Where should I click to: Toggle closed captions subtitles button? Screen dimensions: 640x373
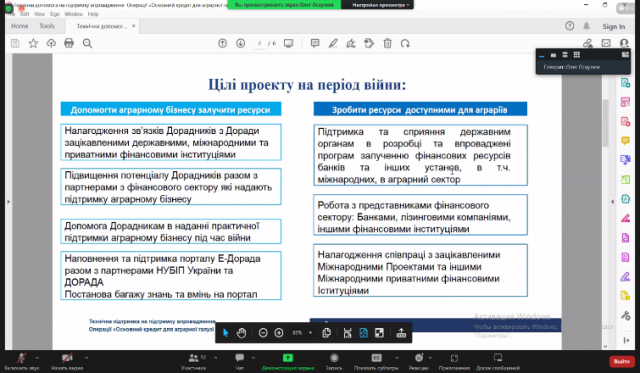click(376, 358)
